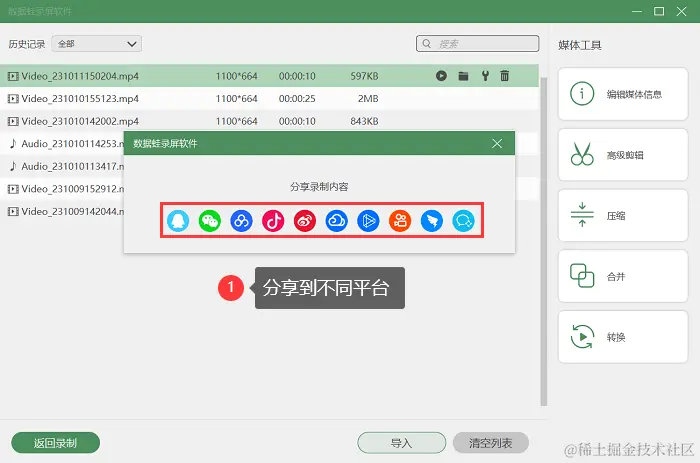This screenshot has width=700, height=463.
Task: Share recording to DingTalk
Action: (x=432, y=221)
